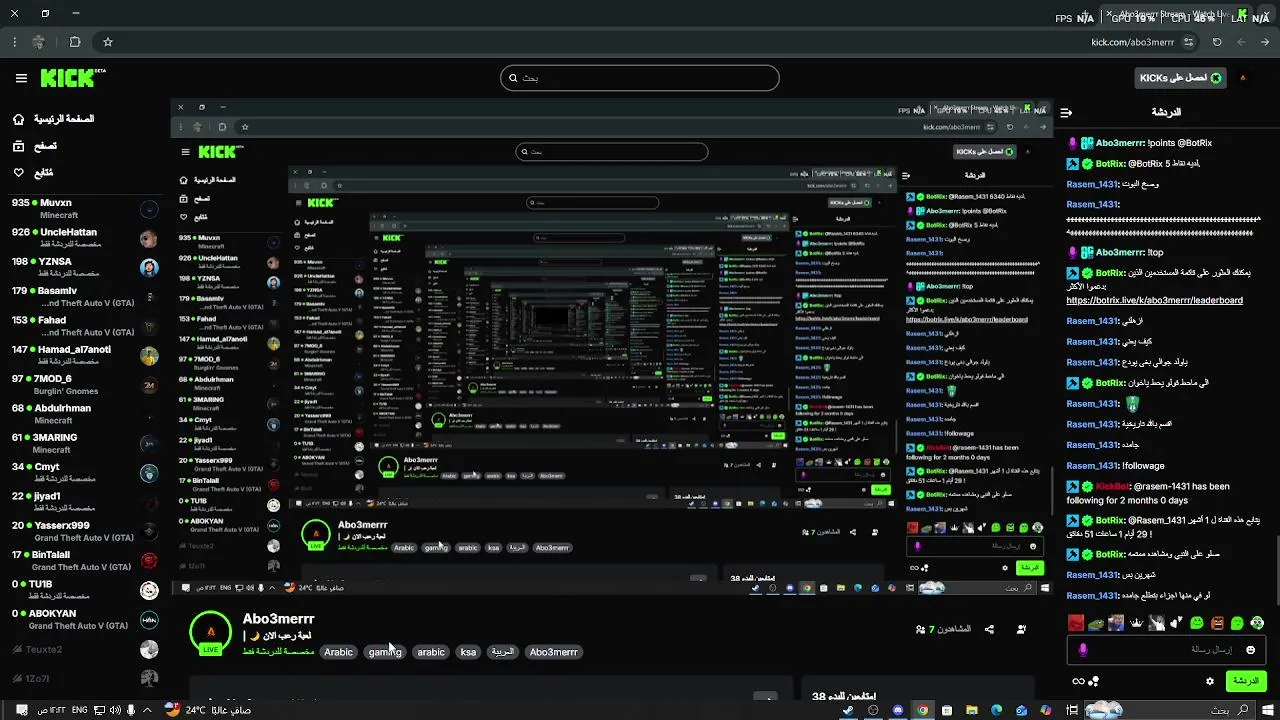Viewport: 1280px width, 720px height.
Task: Open jiyad1 channel in sidebar
Action: [x=84, y=502]
